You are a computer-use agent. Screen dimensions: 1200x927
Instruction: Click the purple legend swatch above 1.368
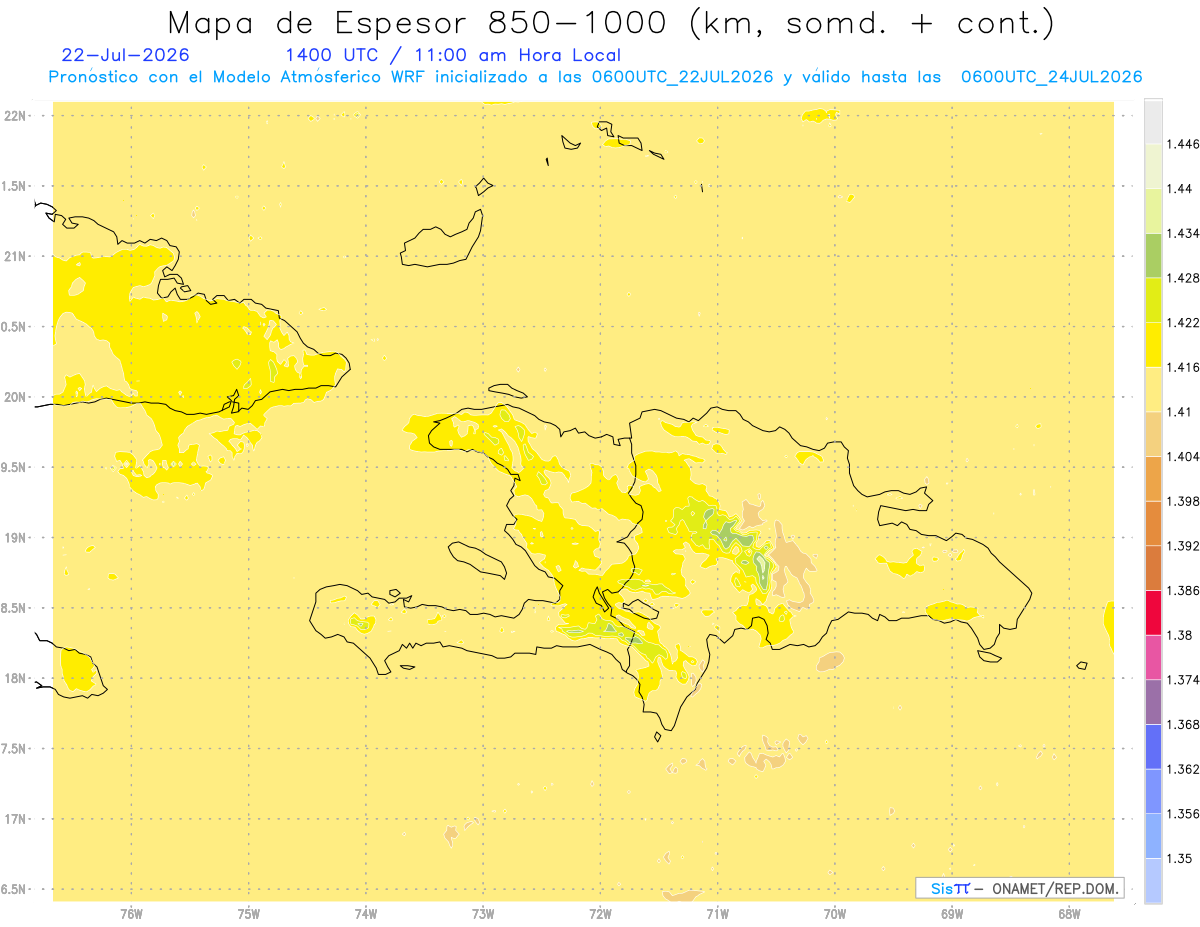1153,702
